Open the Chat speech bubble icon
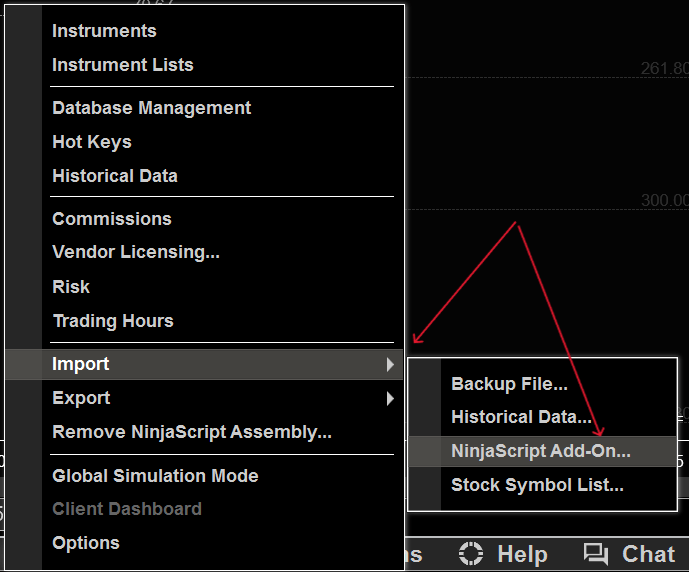Image resolution: width=689 pixels, height=572 pixels. pyautogui.click(x=596, y=554)
